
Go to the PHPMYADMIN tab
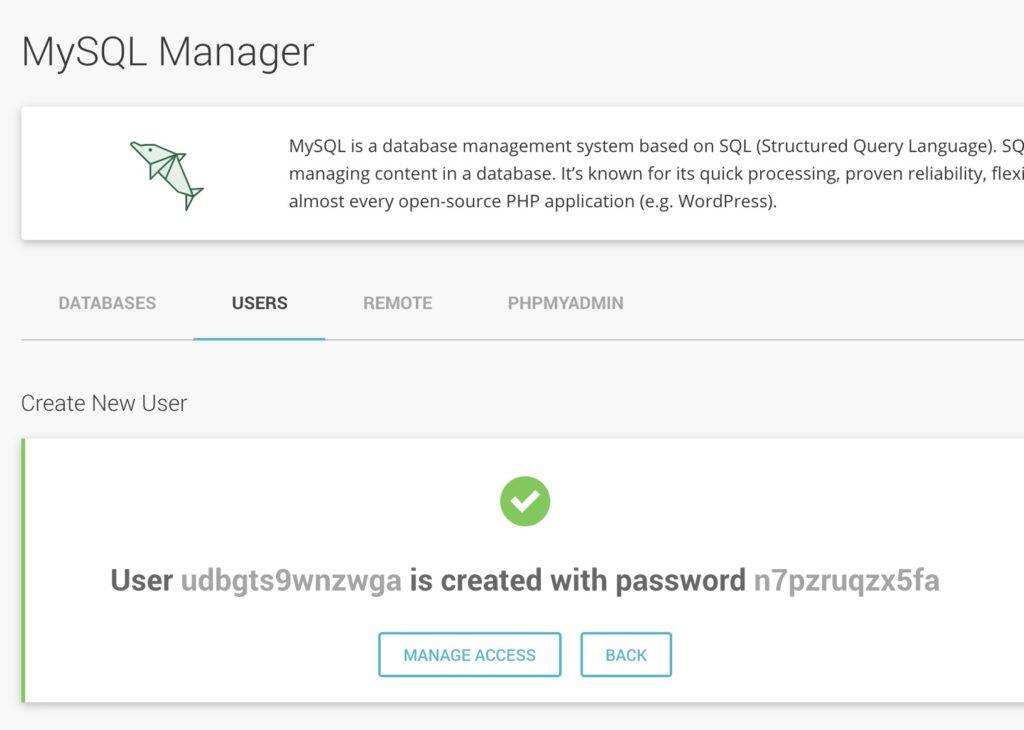tap(565, 303)
